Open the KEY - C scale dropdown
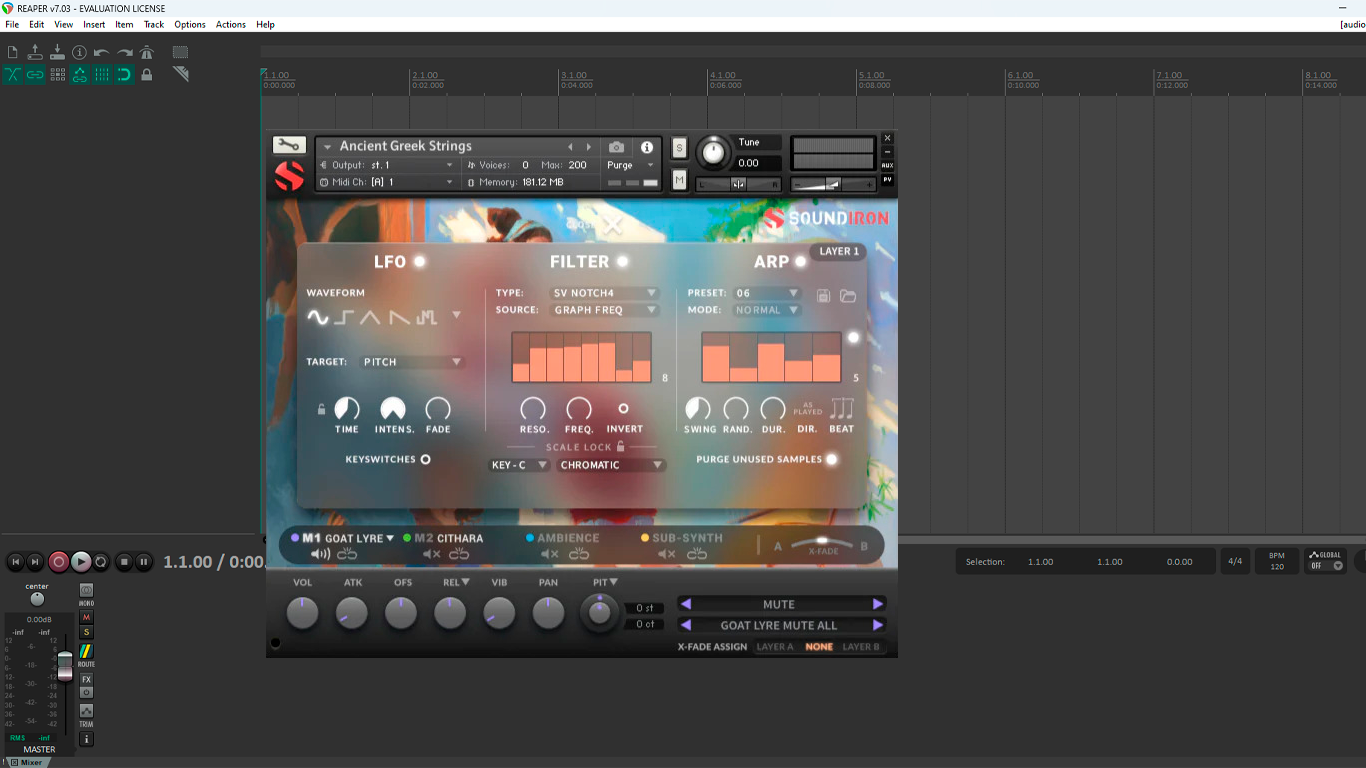Viewport: 1366px width, 768px height. tap(519, 465)
